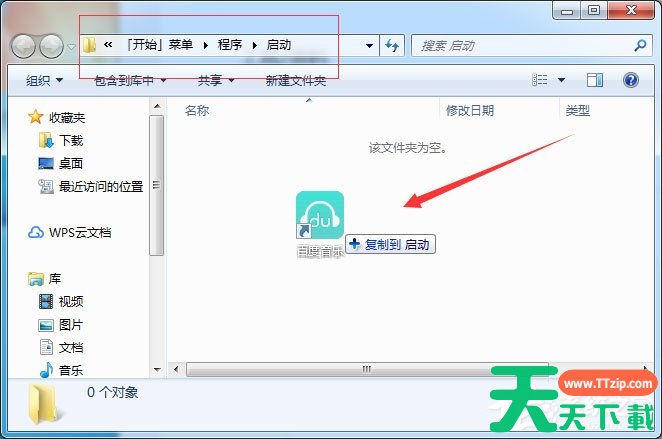Open the 共享 menu
Viewport: 662px width, 439px height.
point(216,80)
